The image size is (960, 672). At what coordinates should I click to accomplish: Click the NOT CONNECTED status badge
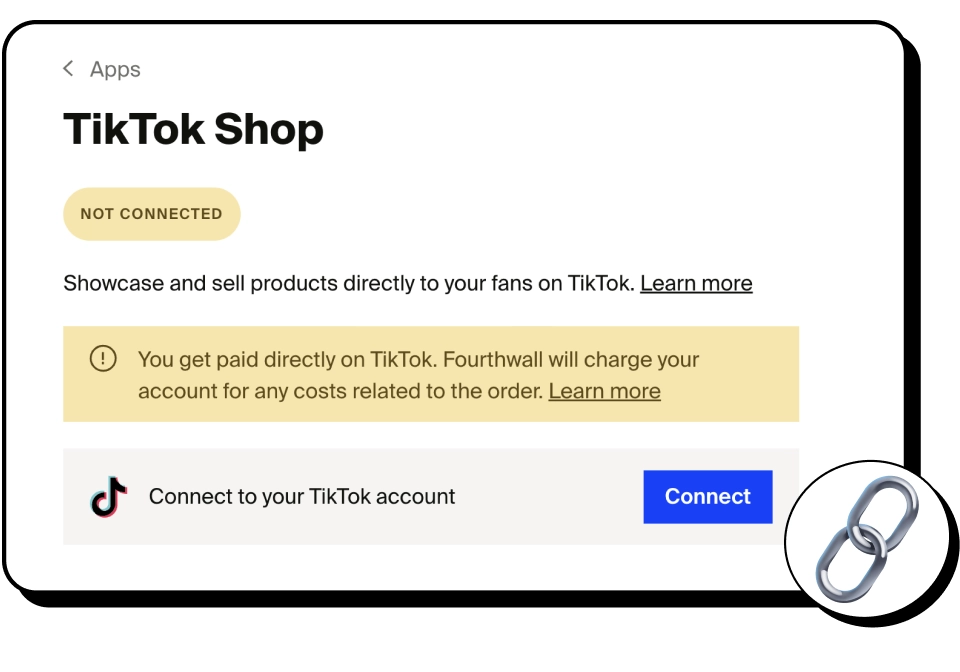[x=151, y=214]
